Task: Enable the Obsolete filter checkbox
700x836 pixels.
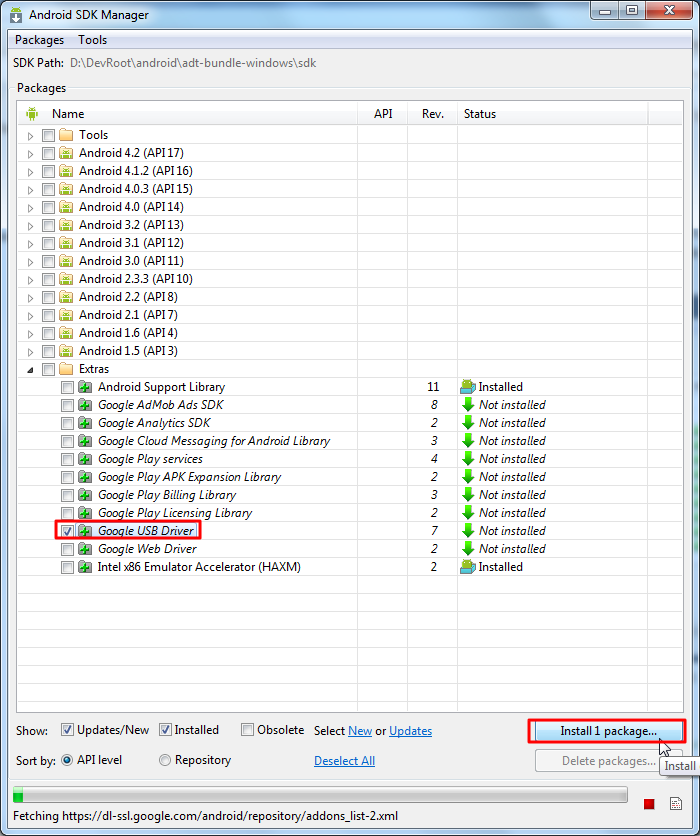Action: [x=247, y=729]
